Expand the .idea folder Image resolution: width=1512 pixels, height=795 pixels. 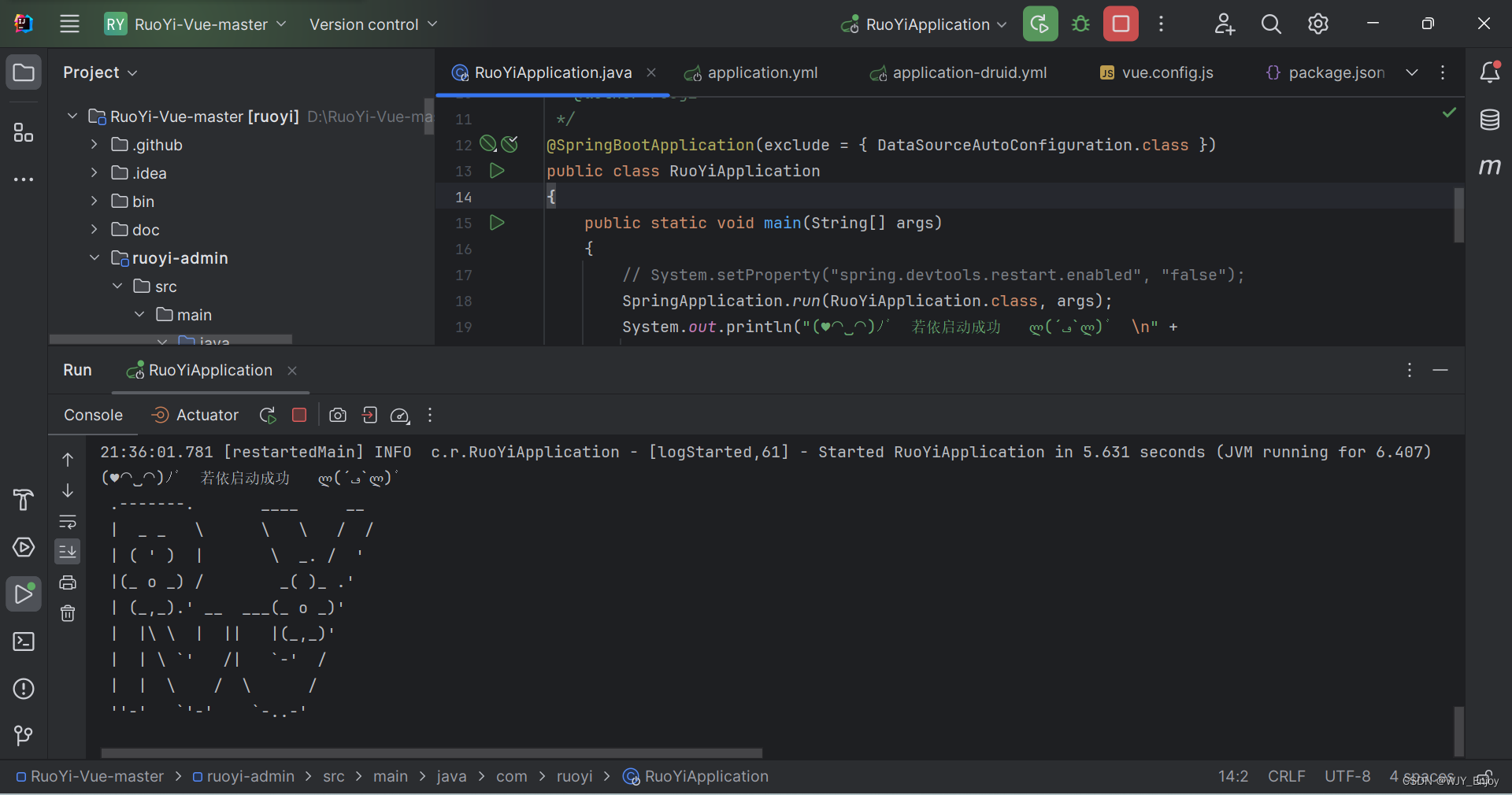pyautogui.click(x=94, y=173)
